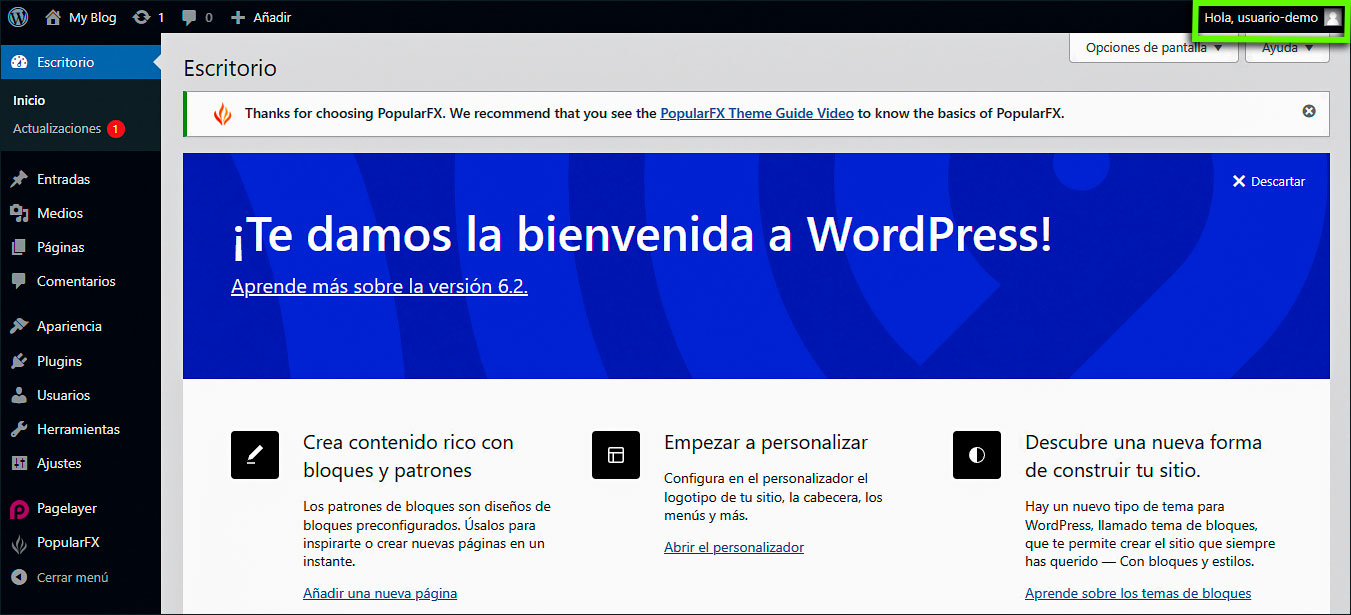Go to Inicio under Escritorio
This screenshot has width=1351, height=615.
[29, 100]
